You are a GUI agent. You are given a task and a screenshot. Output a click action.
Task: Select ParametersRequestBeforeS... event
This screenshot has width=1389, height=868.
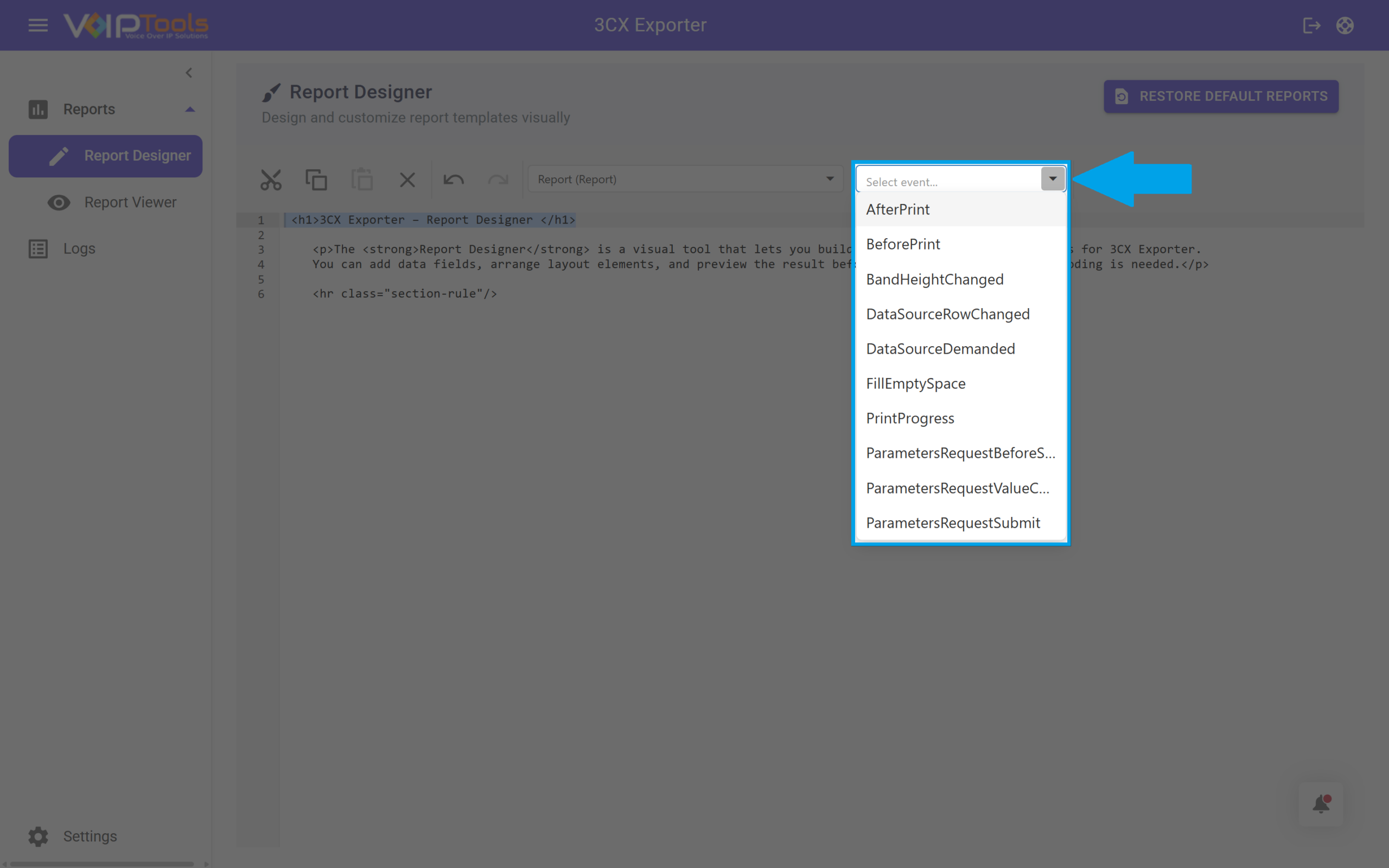click(961, 453)
